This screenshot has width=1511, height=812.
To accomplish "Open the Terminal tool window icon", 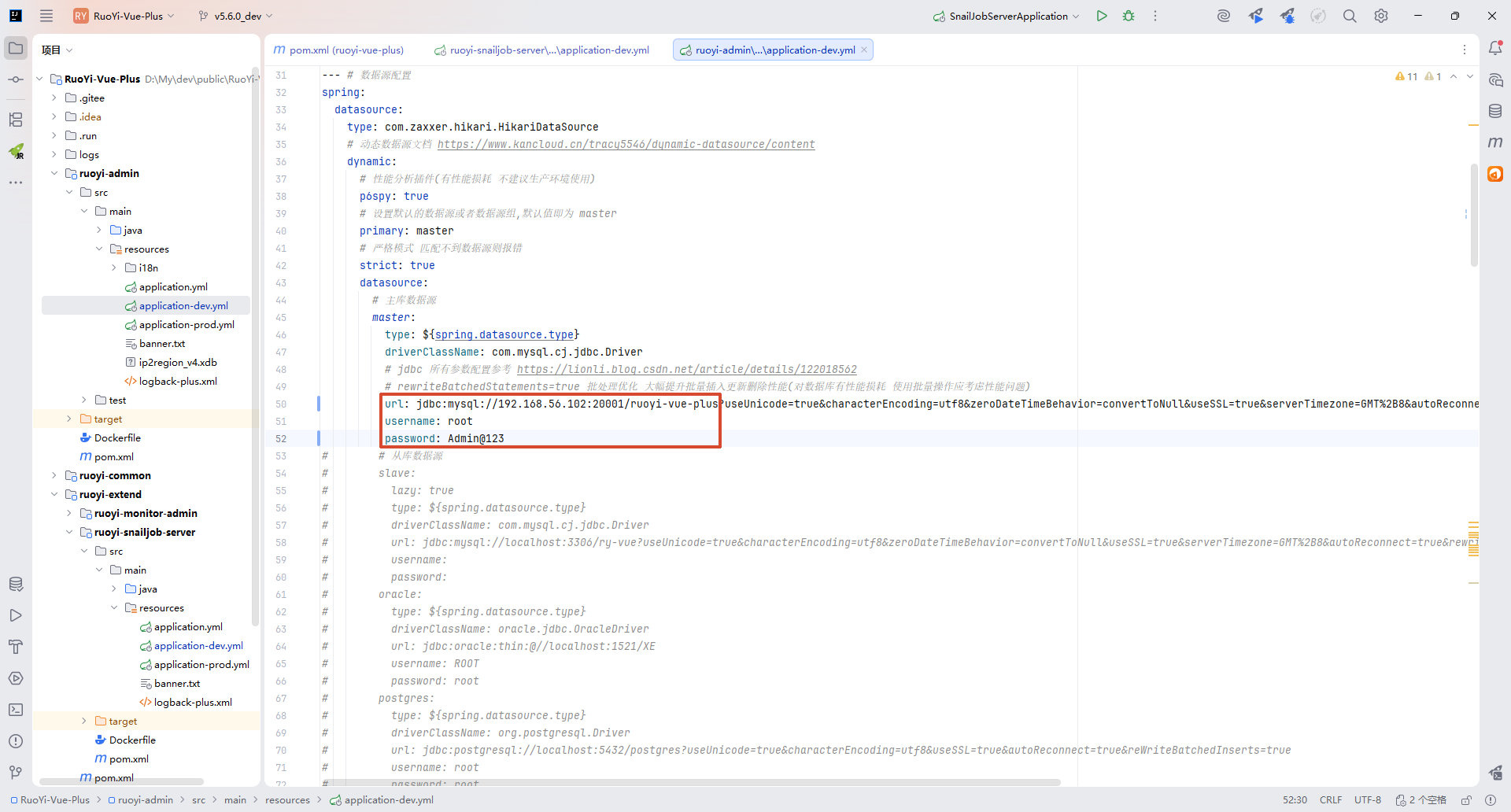I will click(16, 710).
